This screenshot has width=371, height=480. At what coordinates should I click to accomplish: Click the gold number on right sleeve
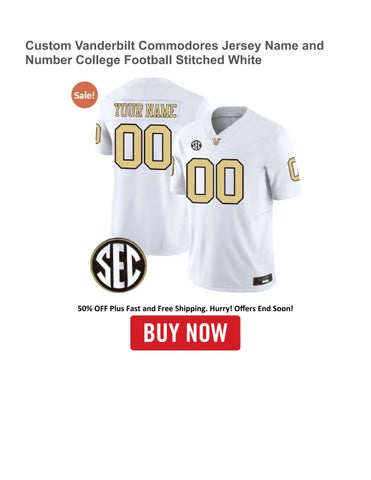point(294,169)
